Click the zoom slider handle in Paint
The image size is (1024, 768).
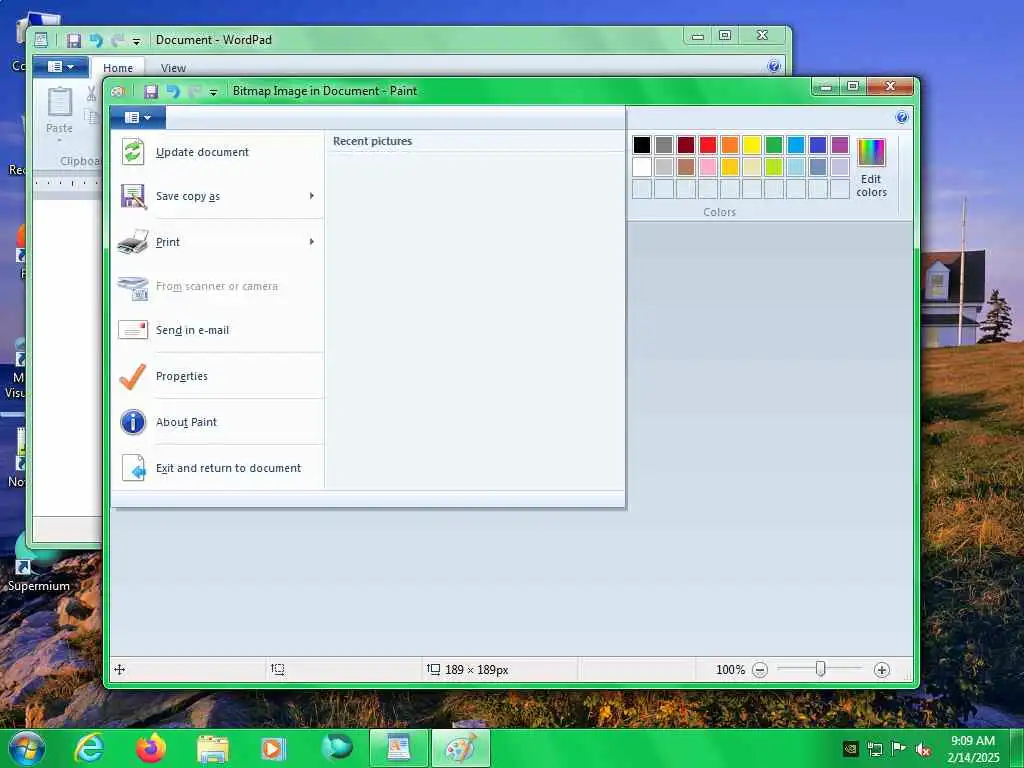(x=821, y=669)
